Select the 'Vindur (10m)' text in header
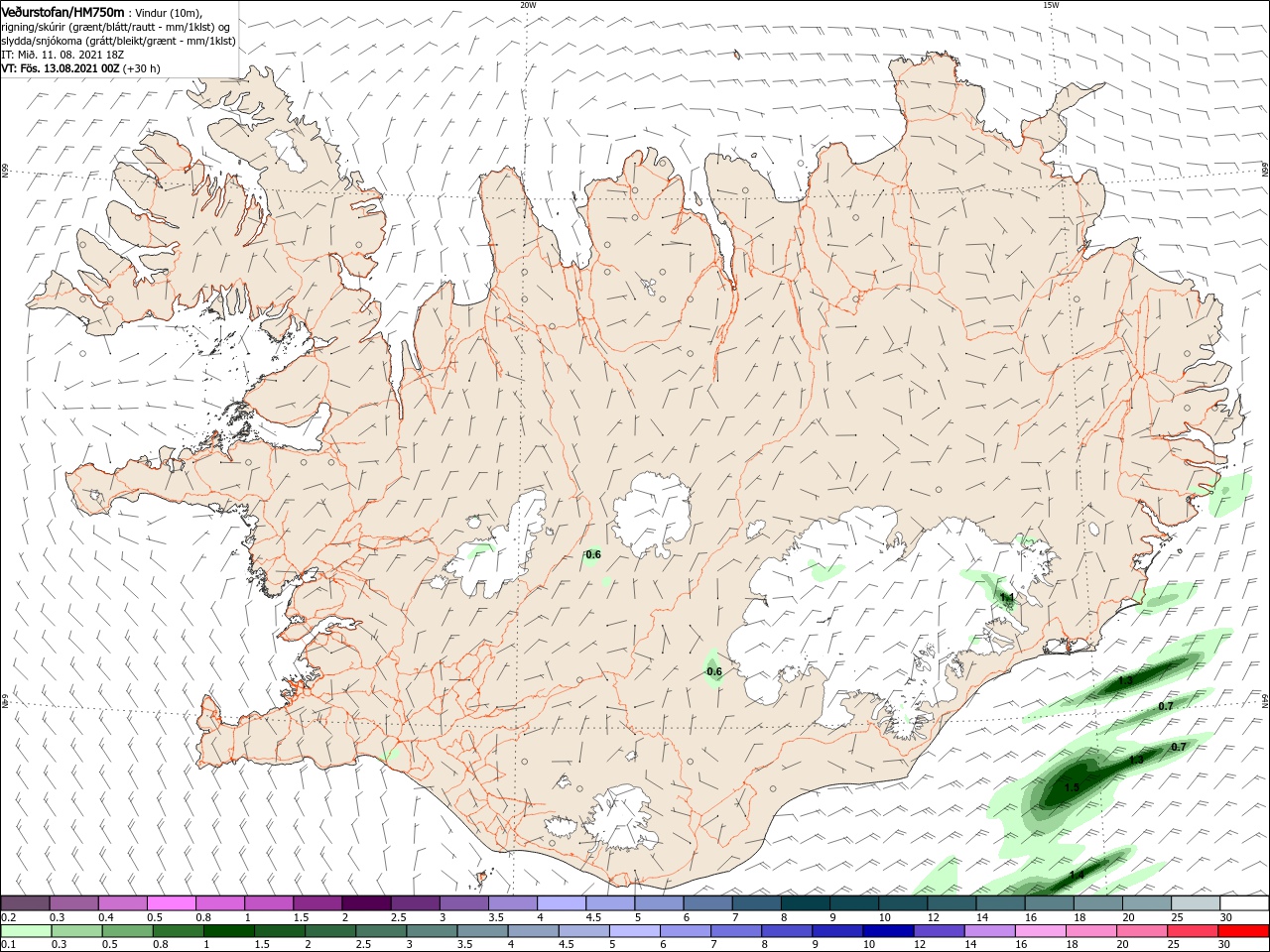1270x952 pixels. tap(166, 12)
